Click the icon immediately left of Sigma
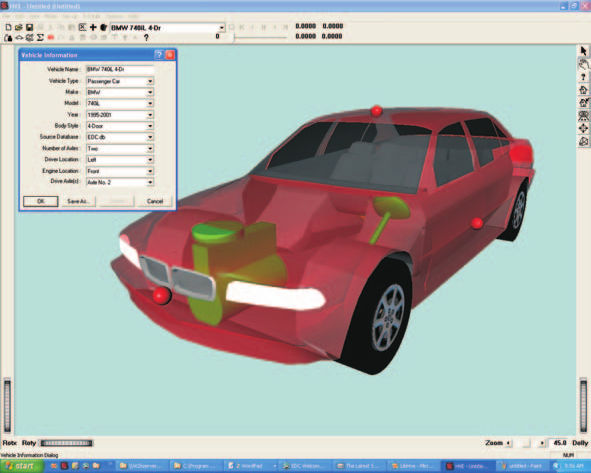This screenshot has height=473, width=591. pyautogui.click(x=29, y=37)
